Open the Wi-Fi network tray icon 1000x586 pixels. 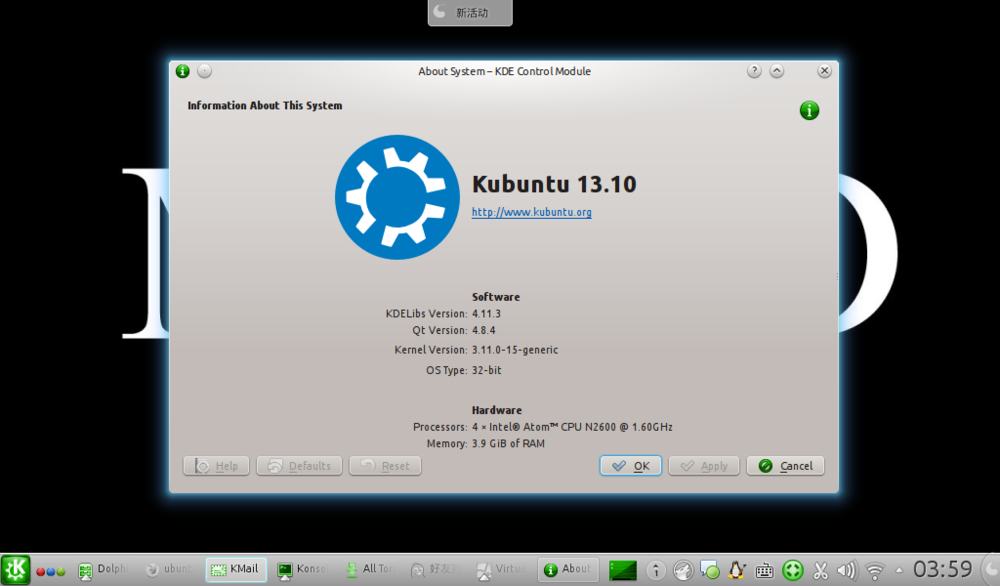coord(875,571)
